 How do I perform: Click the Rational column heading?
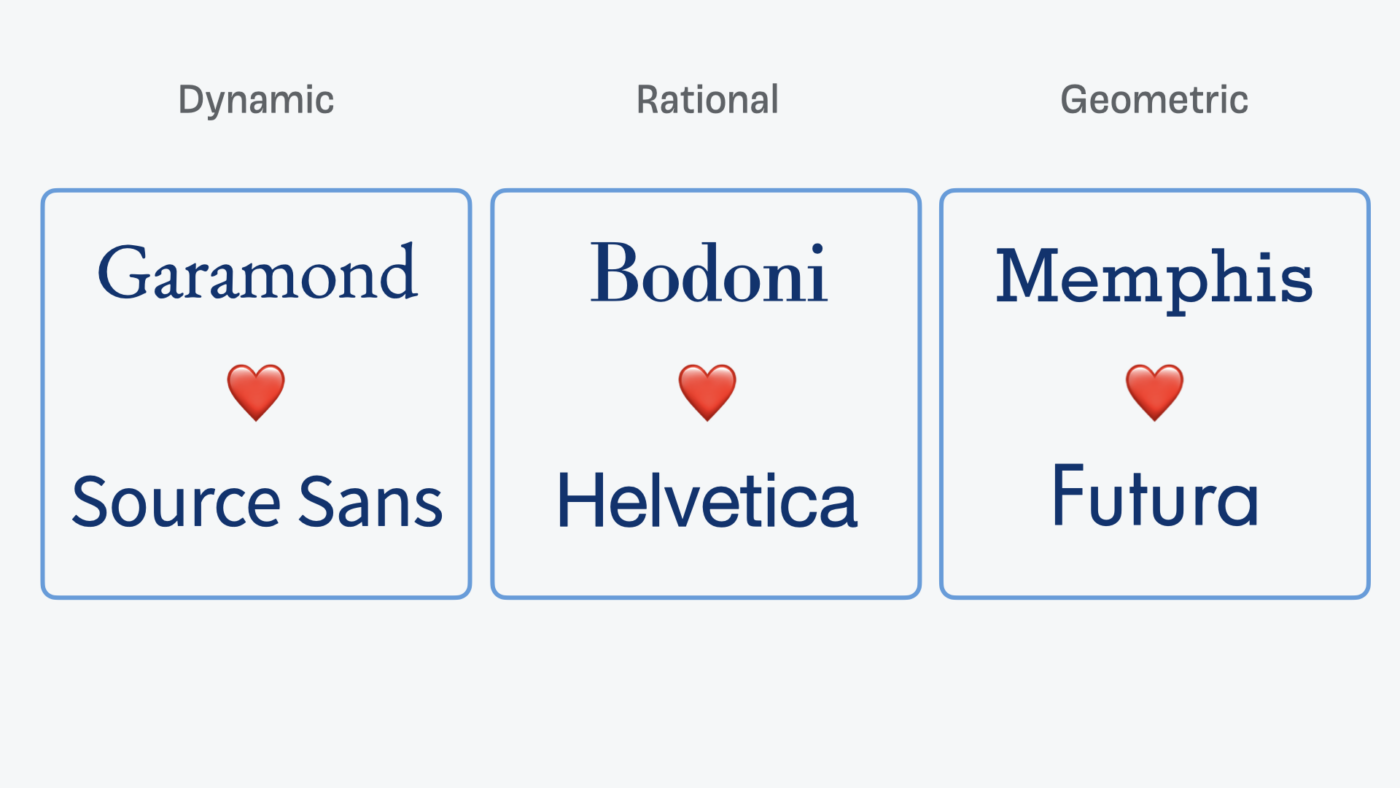(x=707, y=100)
